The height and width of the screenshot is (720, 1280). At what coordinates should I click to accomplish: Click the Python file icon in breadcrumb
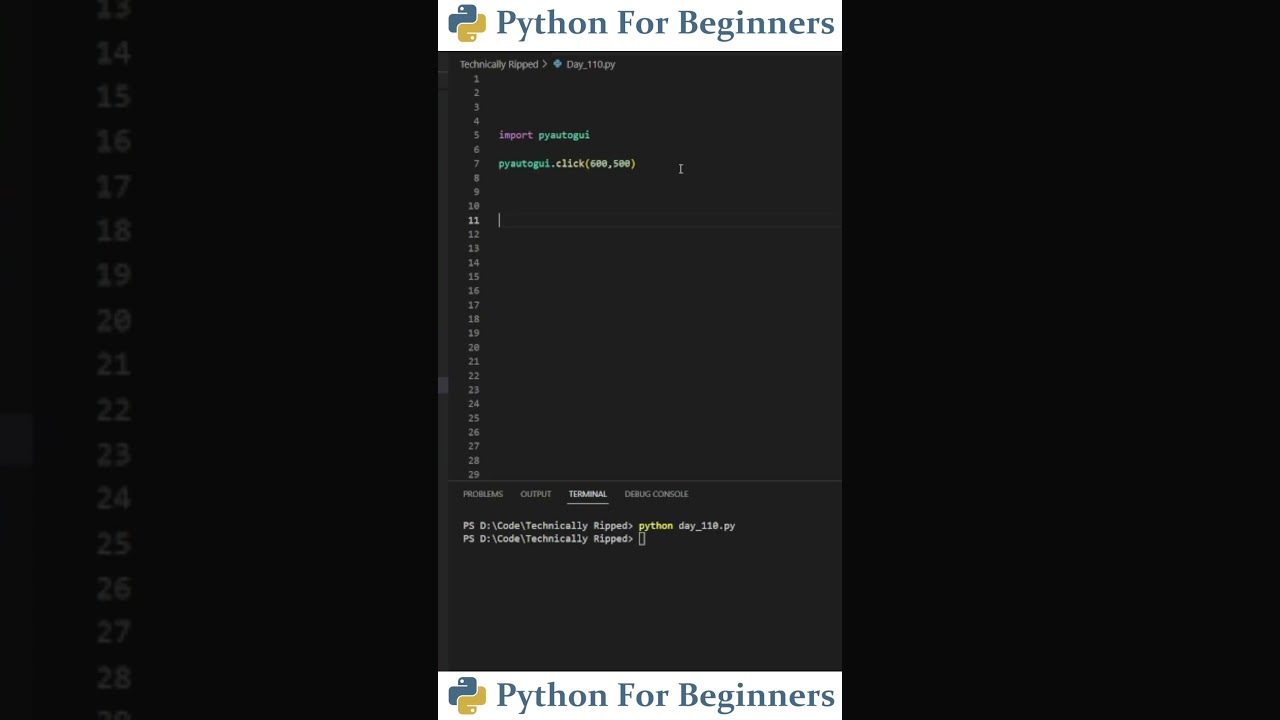click(x=558, y=64)
